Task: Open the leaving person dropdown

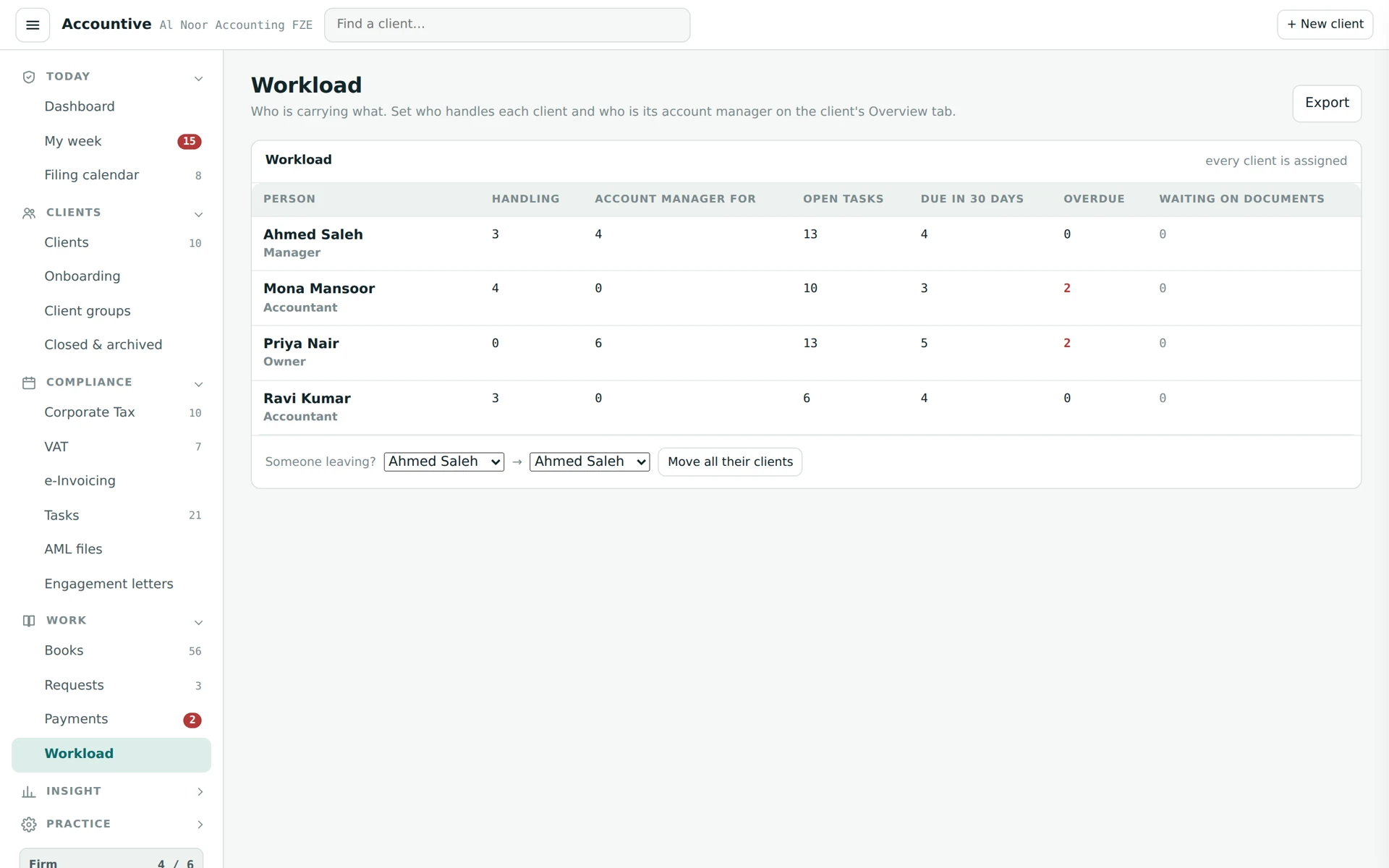Action: [x=443, y=461]
